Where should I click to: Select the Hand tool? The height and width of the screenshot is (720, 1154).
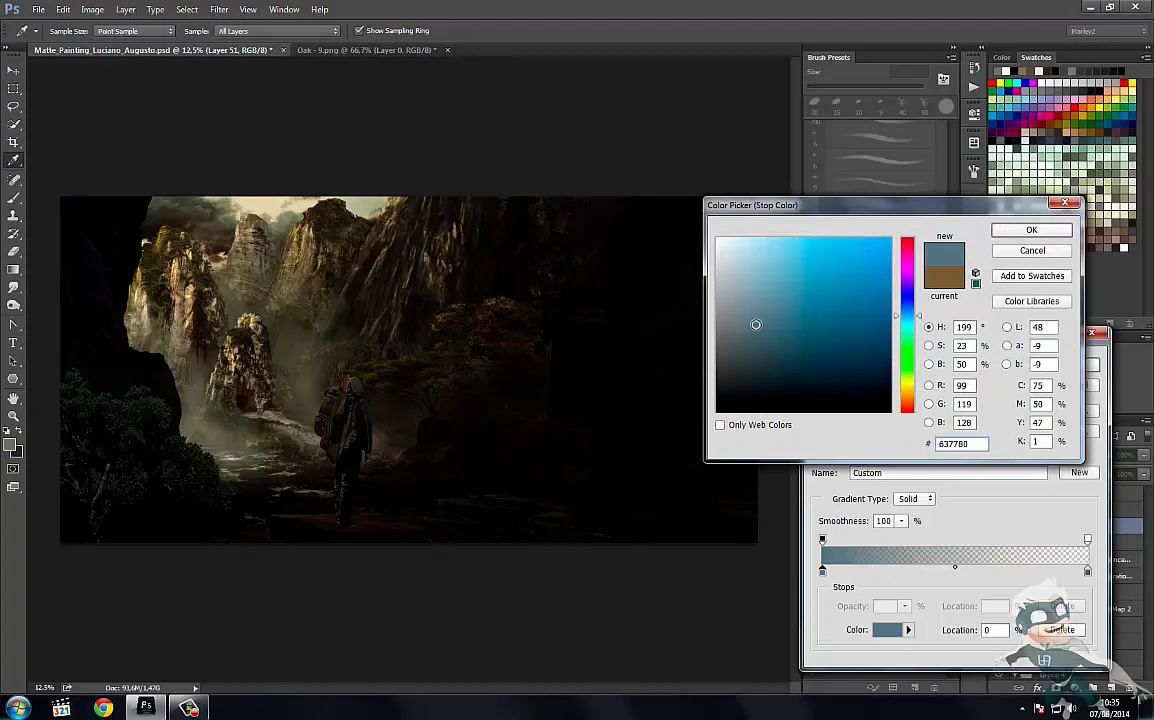pos(13,398)
